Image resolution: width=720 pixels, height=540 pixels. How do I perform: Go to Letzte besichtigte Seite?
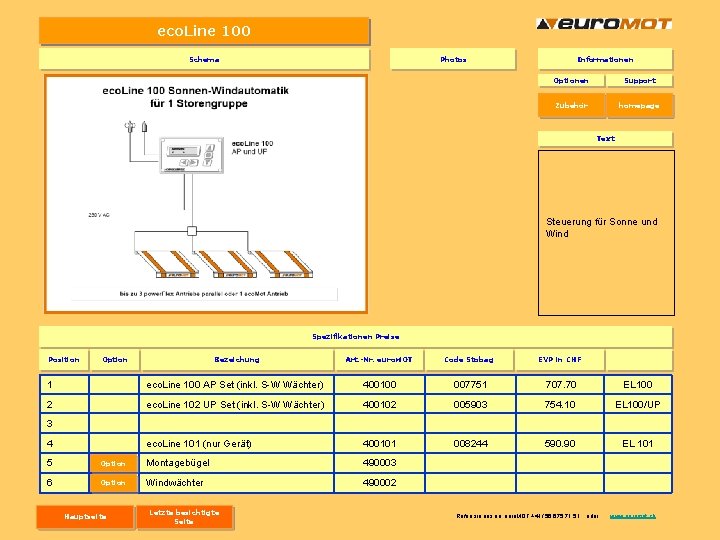(185, 517)
